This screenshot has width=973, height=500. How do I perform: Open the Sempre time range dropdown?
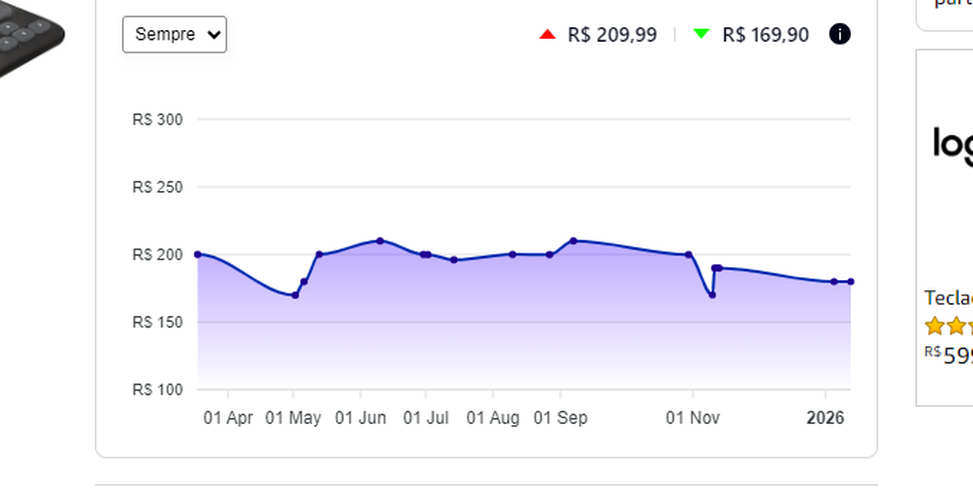tap(174, 35)
